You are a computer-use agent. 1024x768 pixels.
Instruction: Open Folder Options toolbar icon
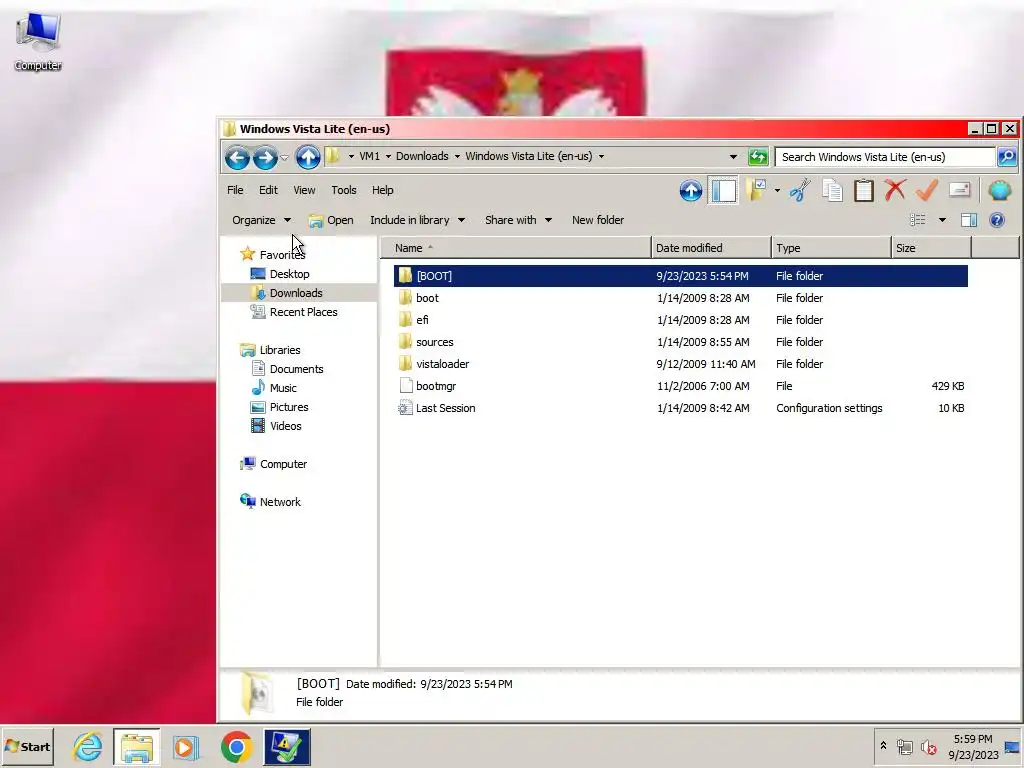[x=756, y=191]
